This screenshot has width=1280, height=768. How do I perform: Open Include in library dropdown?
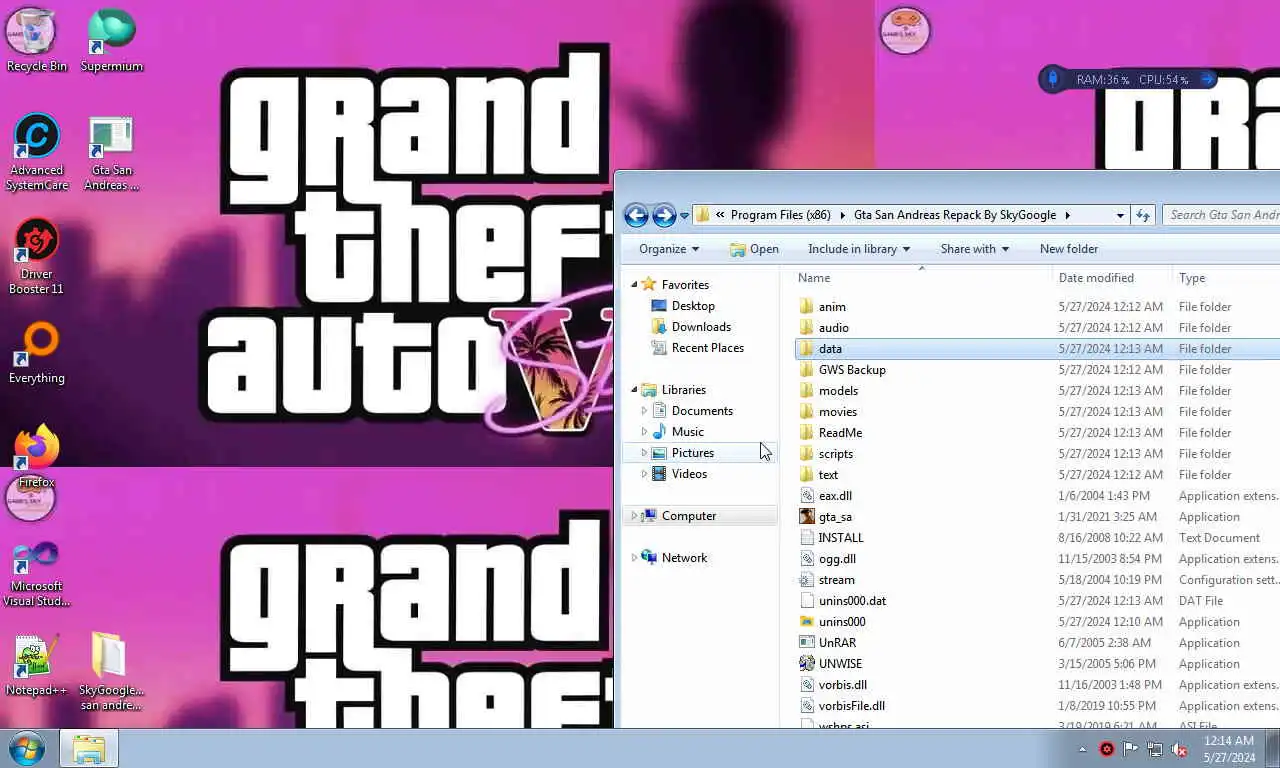(859, 249)
